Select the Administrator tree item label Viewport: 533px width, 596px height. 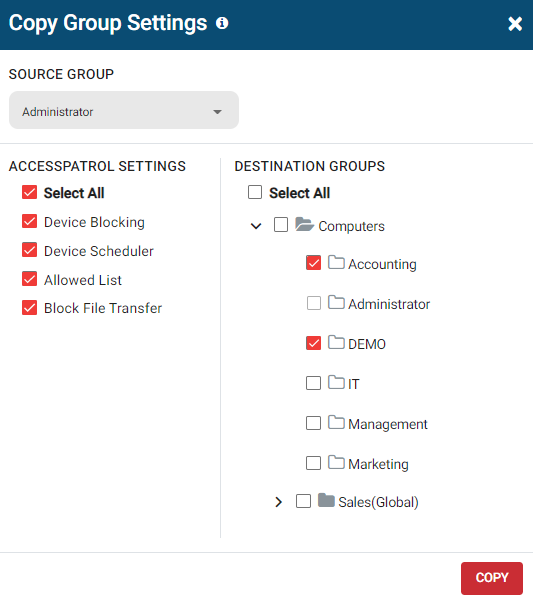389,304
